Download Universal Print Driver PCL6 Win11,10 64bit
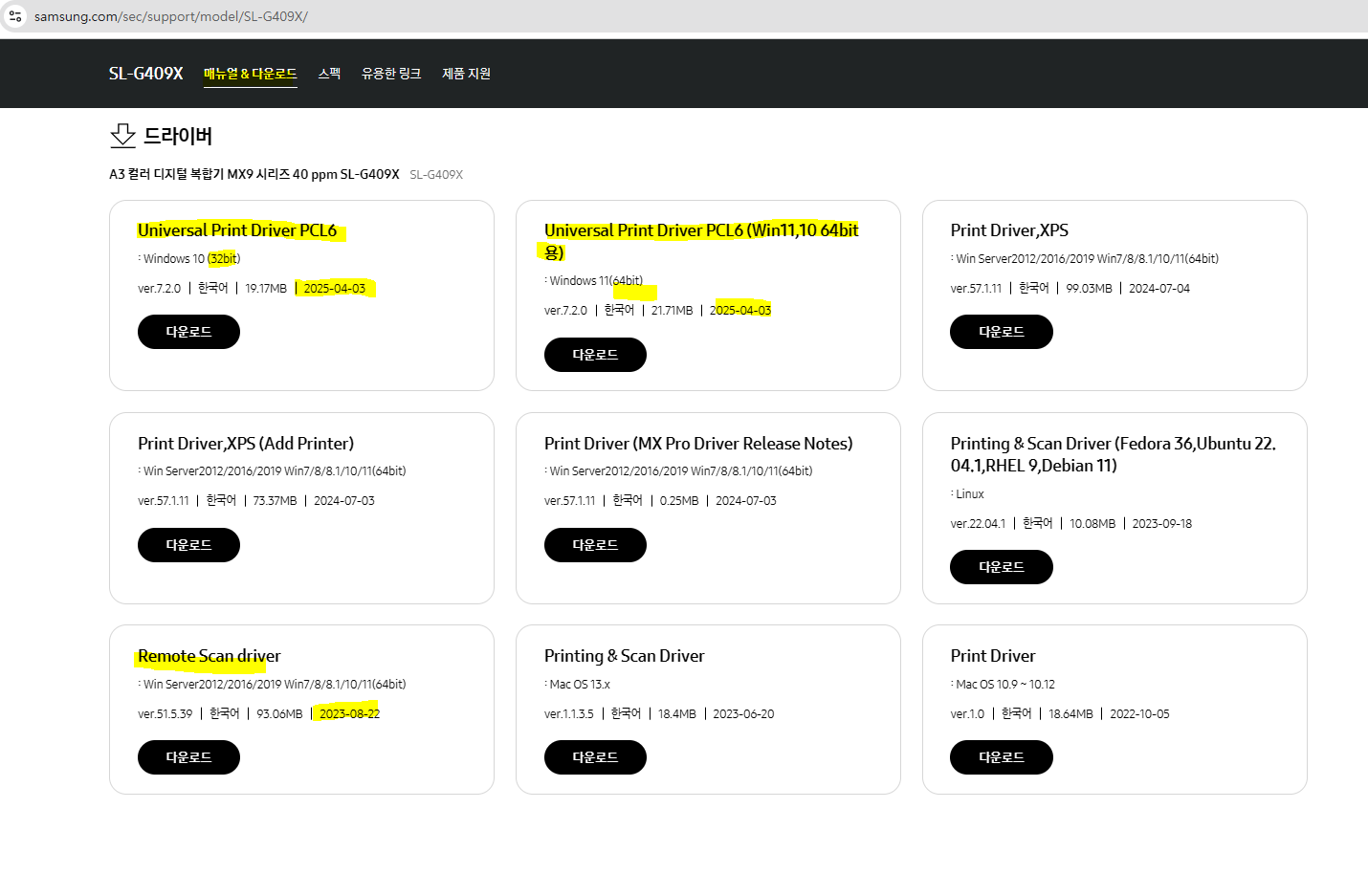This screenshot has width=1368, height=896. pos(595,355)
